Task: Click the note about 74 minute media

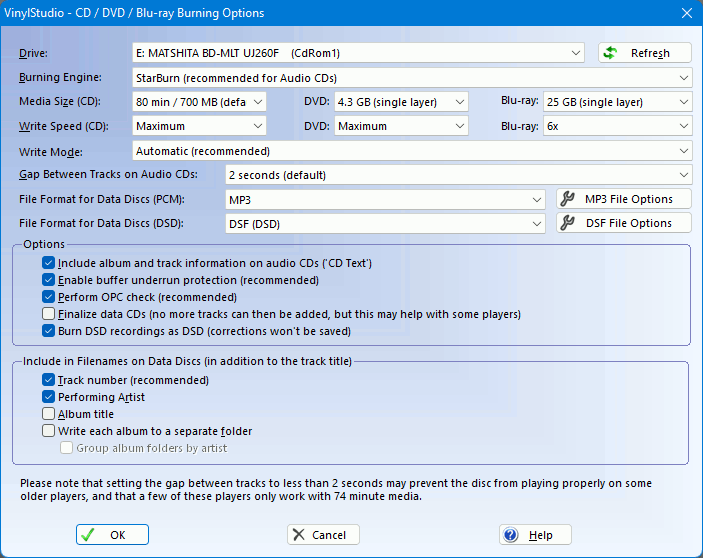Action: pos(336,490)
